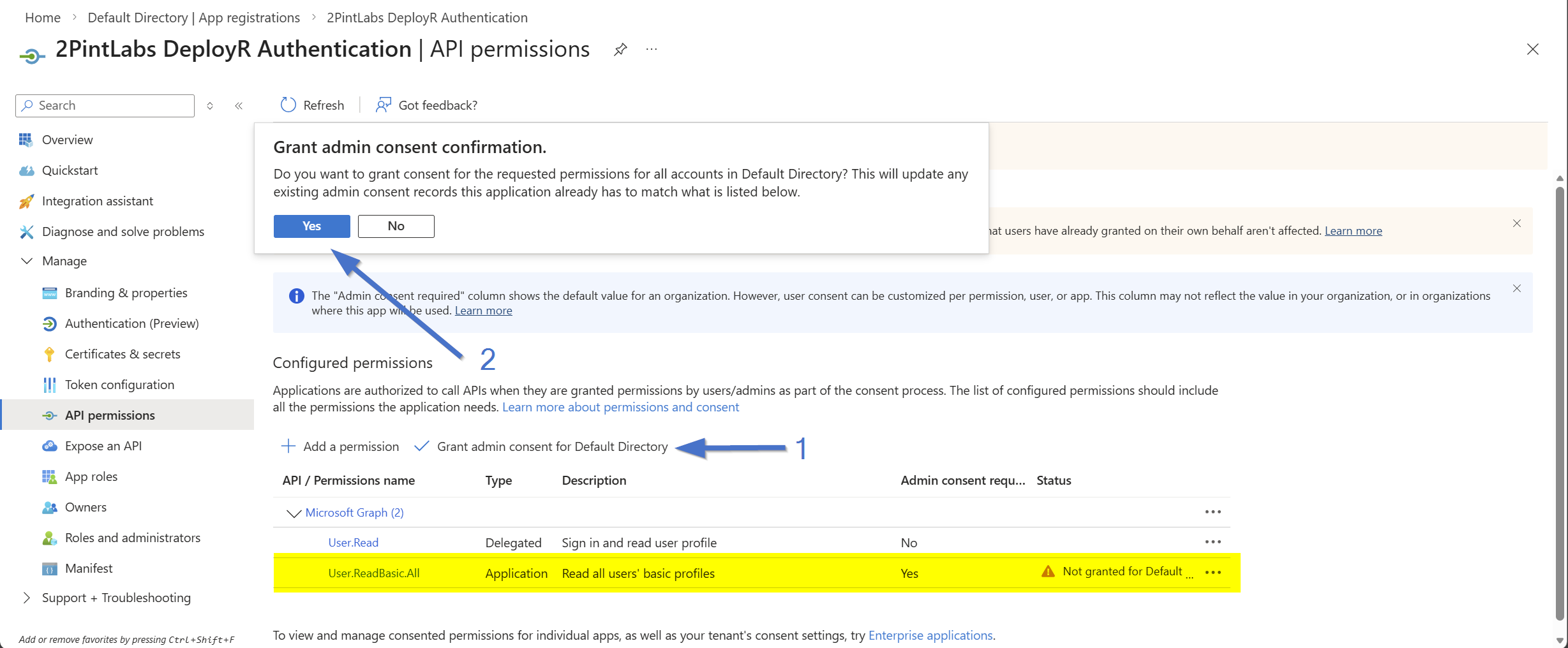Expand Support + Troubleshooting section
The image size is (1568, 648).
27,598
